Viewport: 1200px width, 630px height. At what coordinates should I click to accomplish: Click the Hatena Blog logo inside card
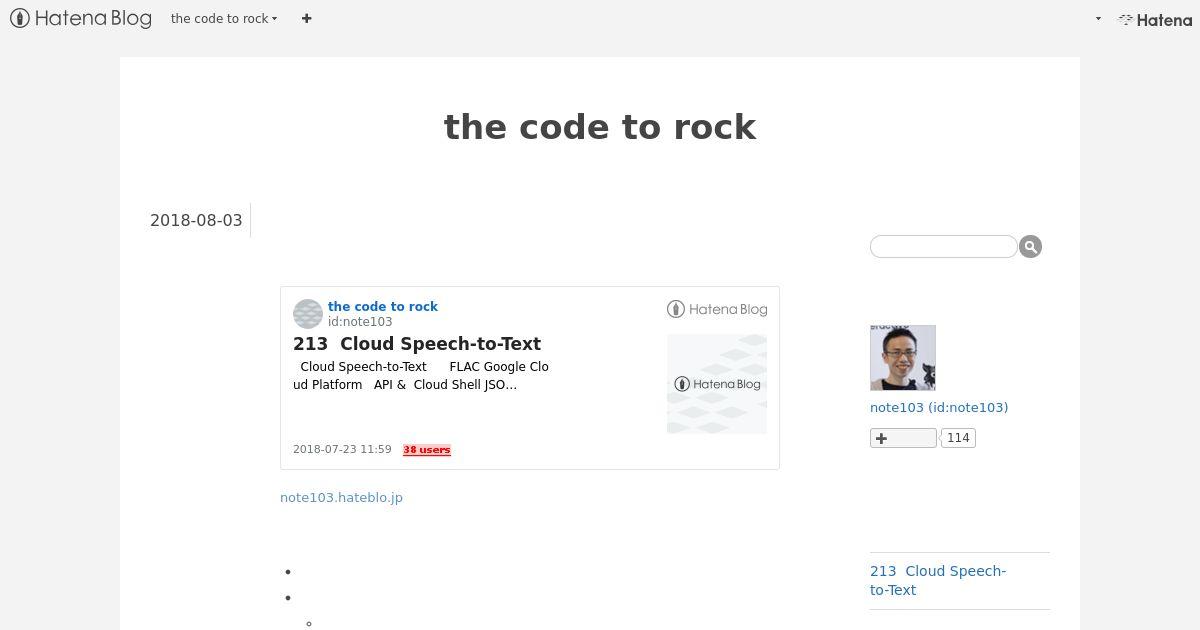click(x=717, y=309)
